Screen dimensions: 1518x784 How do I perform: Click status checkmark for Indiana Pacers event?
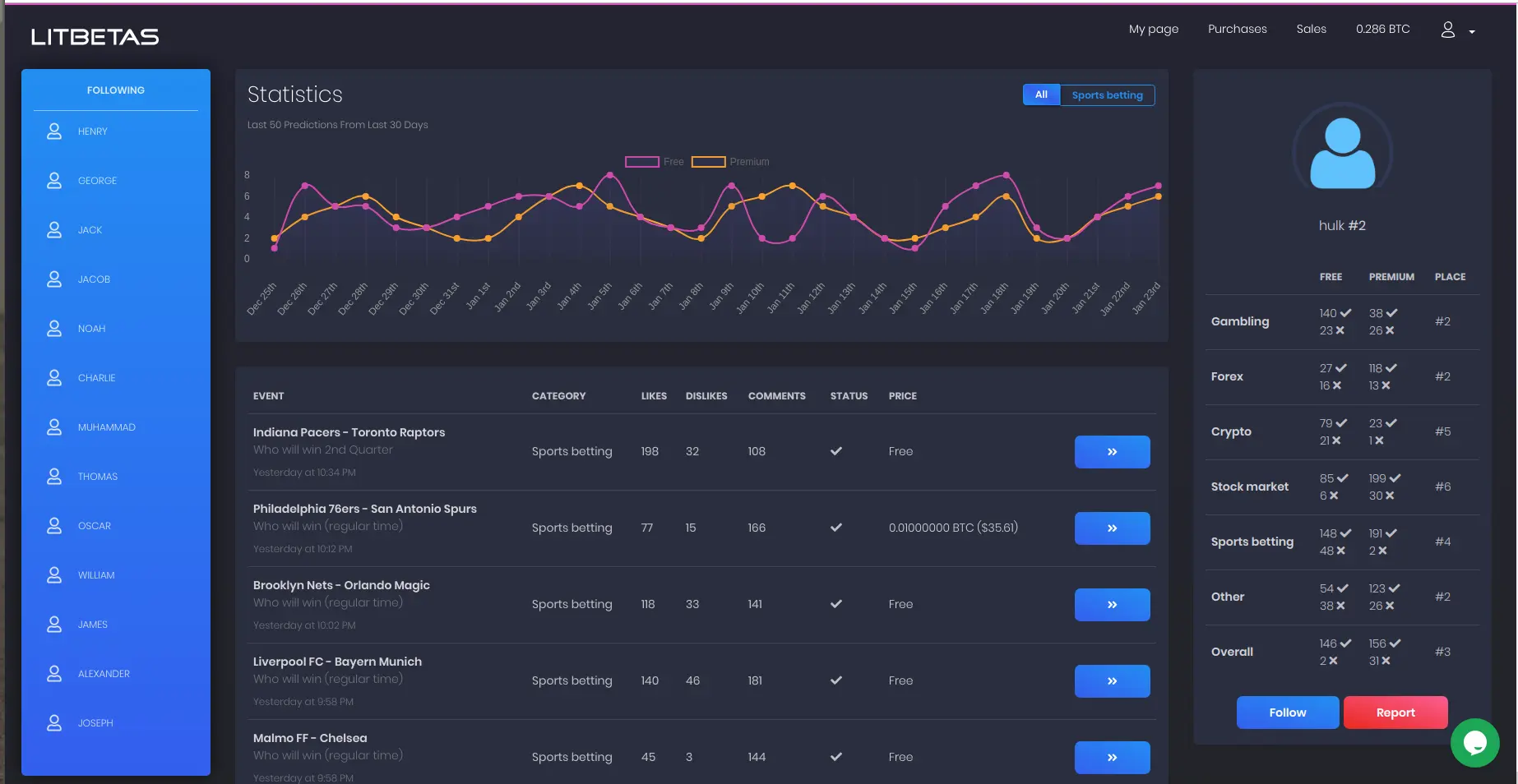click(x=835, y=451)
